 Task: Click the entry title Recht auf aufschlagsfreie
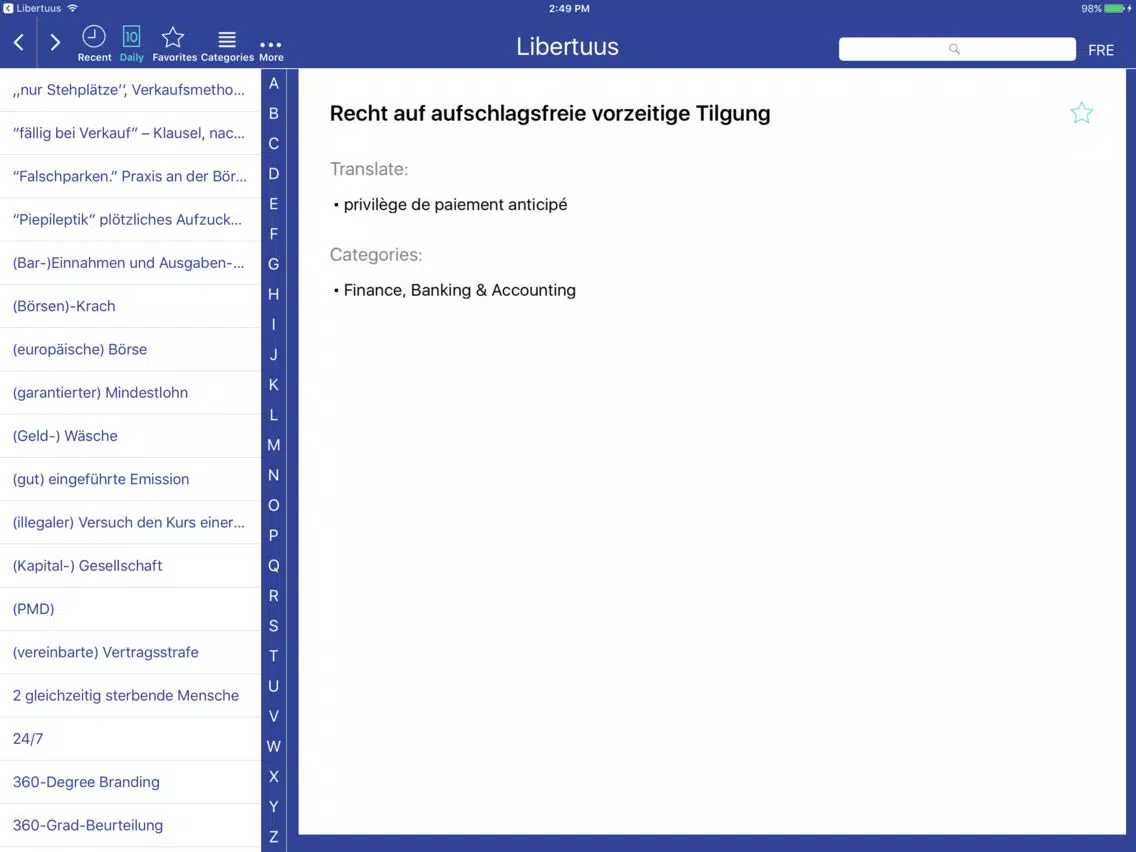pos(550,114)
